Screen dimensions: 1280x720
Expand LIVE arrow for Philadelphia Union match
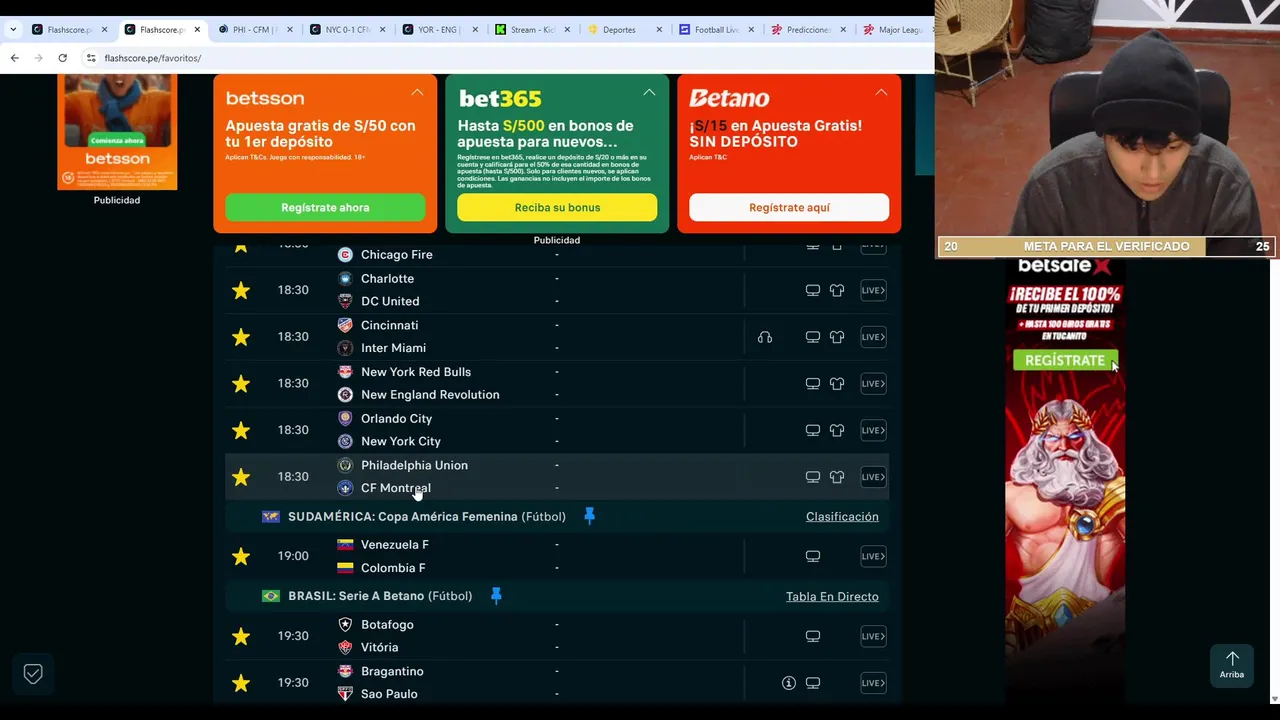coord(873,477)
